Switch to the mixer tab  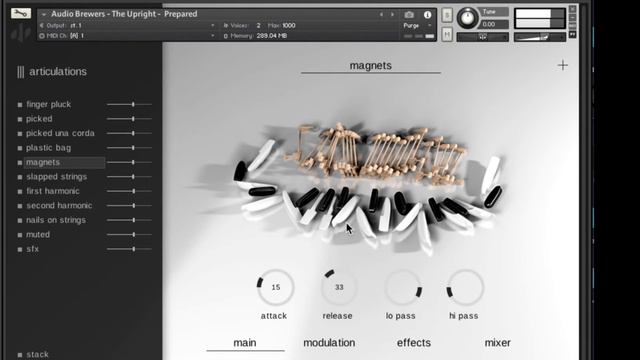pyautogui.click(x=498, y=343)
